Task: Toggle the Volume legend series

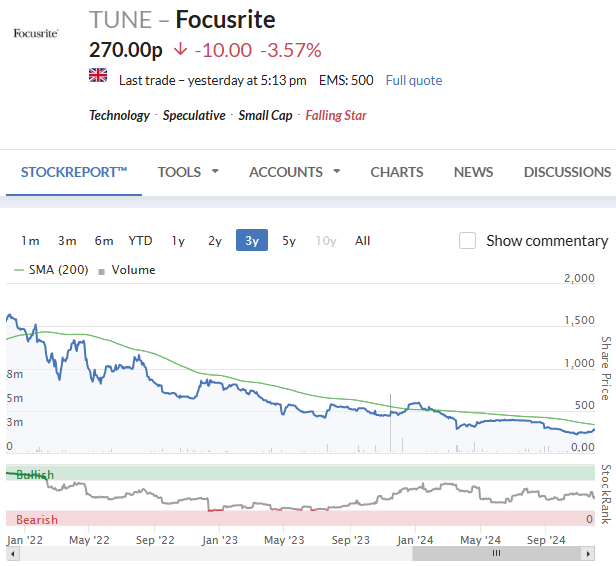Action: pyautogui.click(x=127, y=270)
